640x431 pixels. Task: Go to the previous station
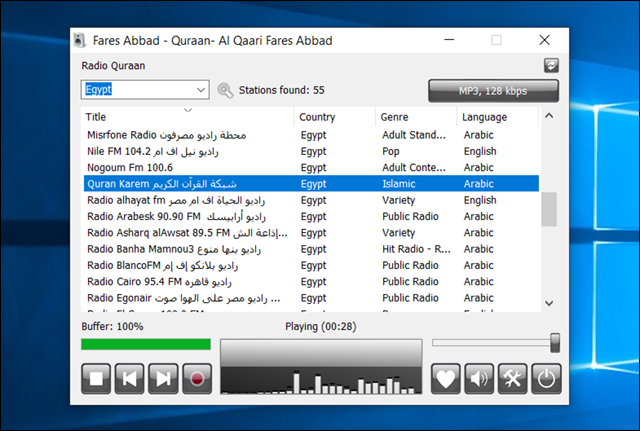point(129,379)
